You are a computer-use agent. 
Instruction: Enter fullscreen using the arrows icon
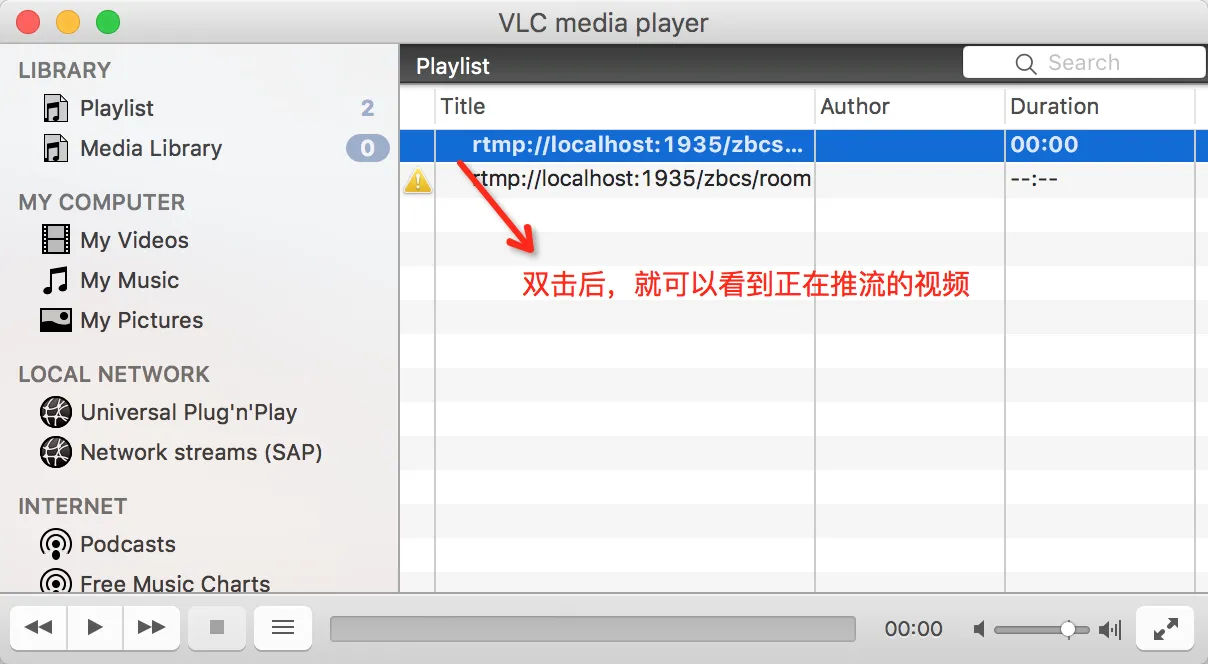1166,628
